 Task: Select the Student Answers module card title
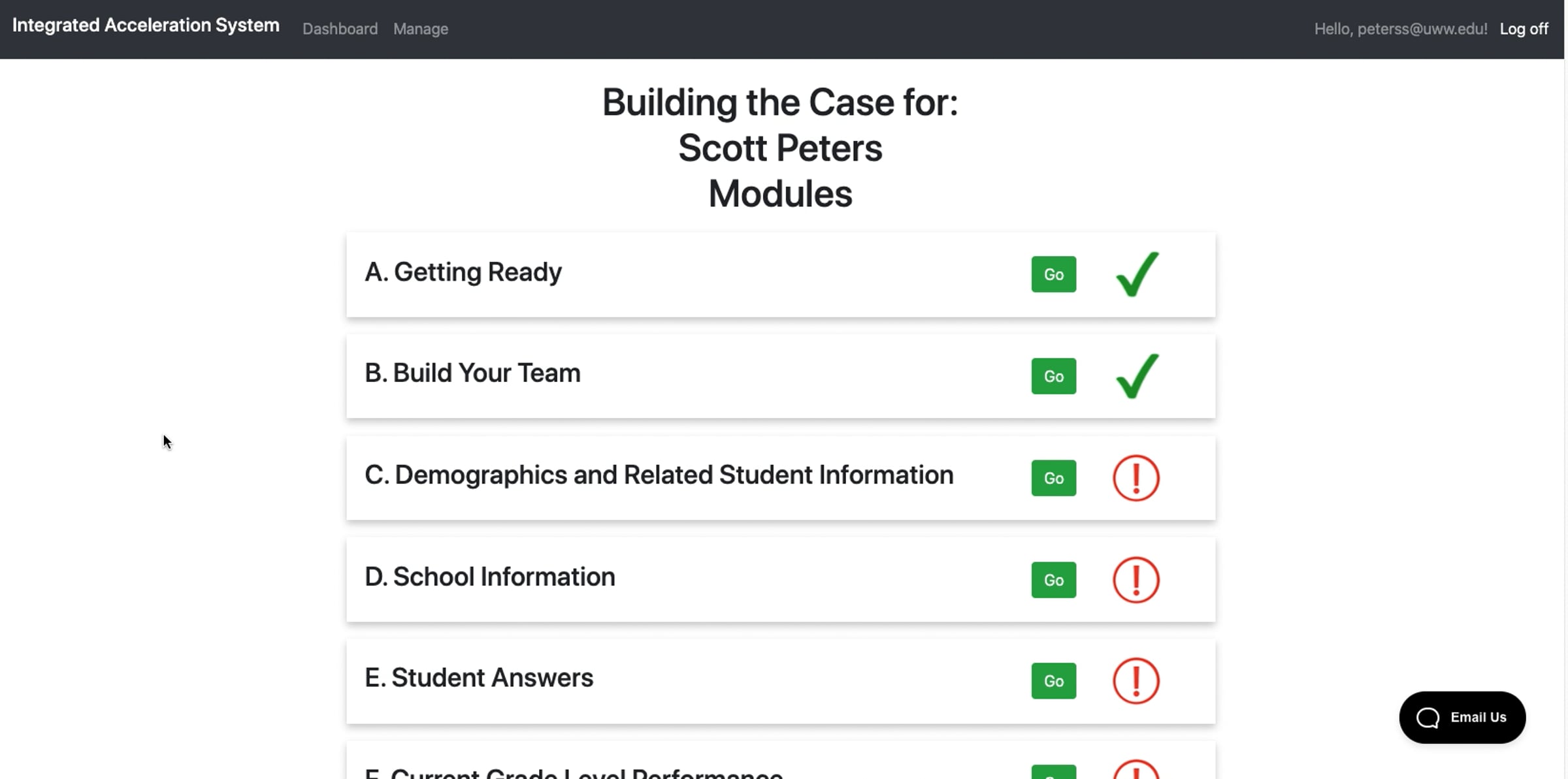479,678
